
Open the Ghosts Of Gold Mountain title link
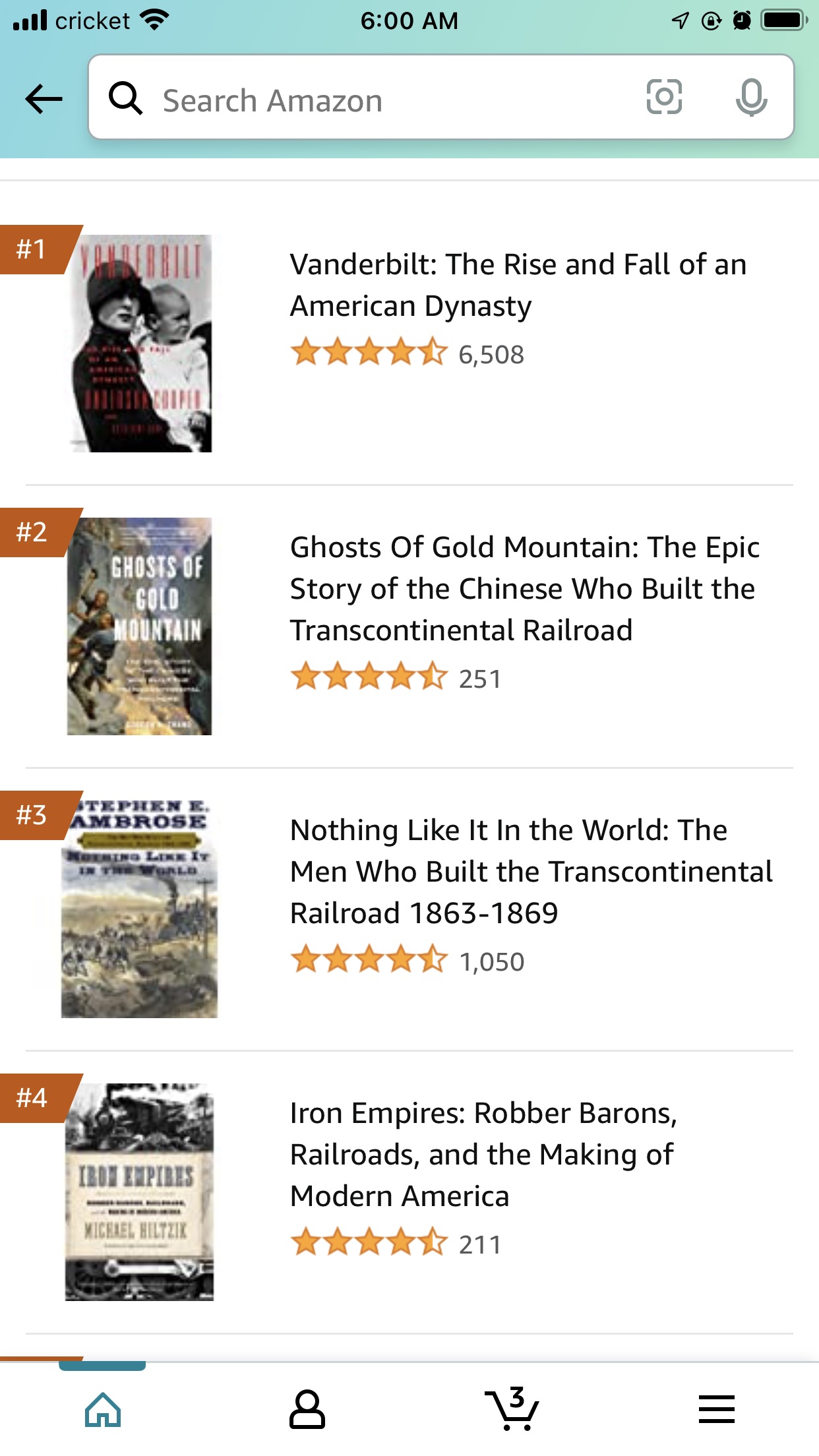[x=525, y=588]
